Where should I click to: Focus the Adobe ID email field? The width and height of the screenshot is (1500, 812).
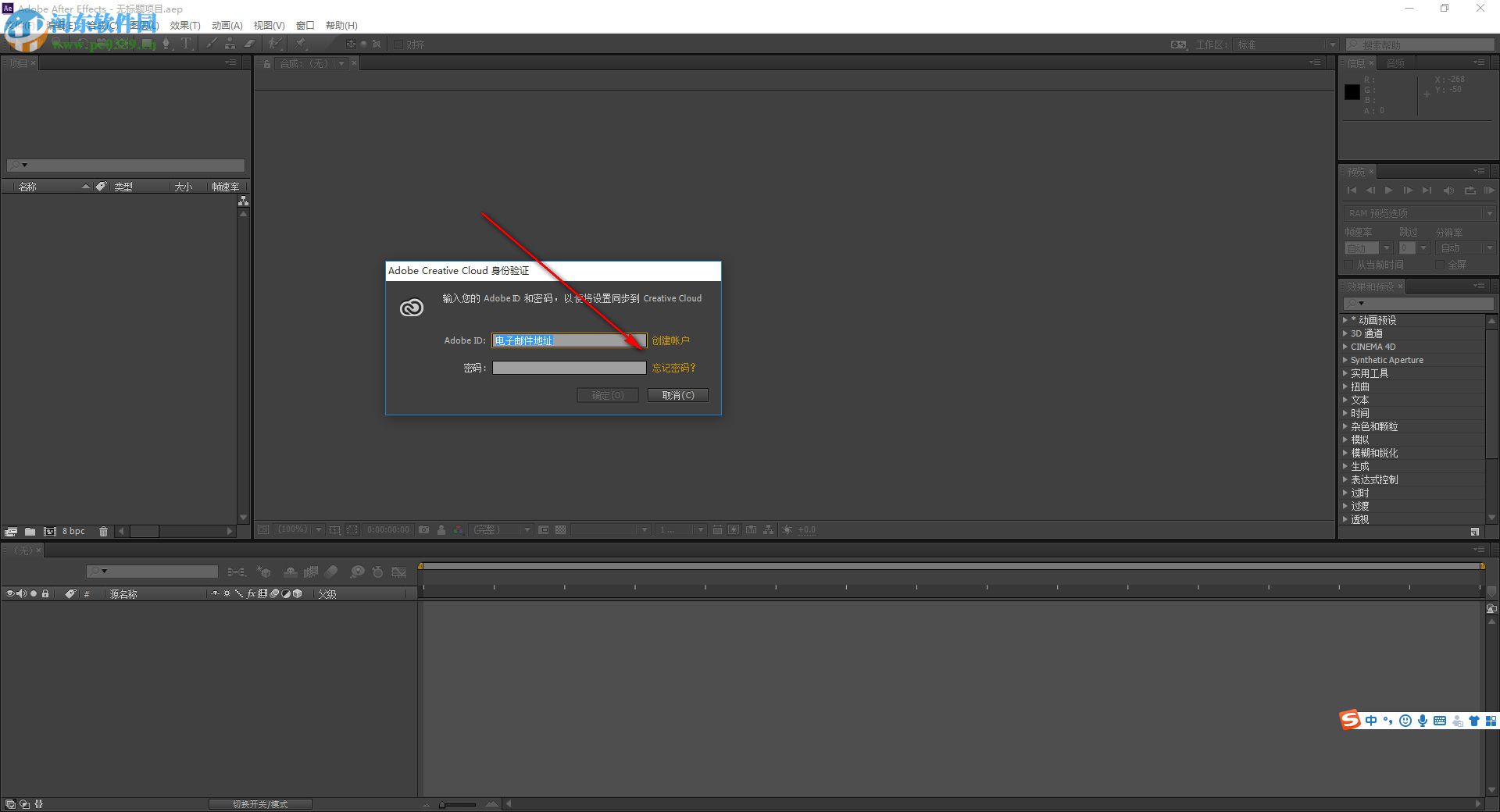(570, 340)
